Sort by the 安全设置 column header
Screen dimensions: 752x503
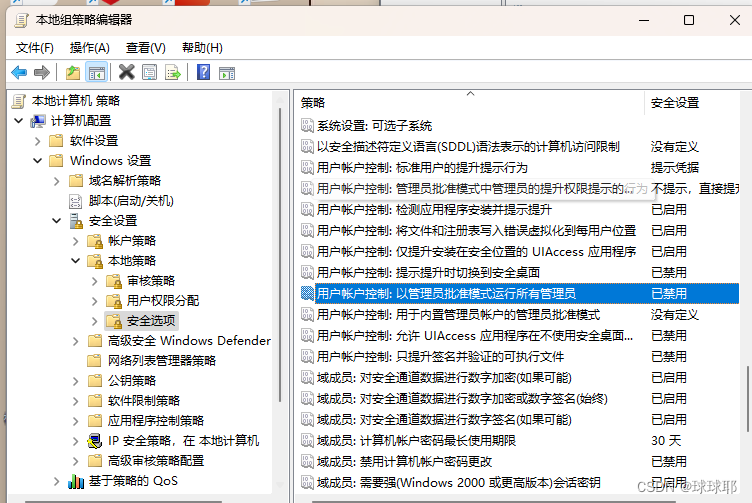(693, 103)
